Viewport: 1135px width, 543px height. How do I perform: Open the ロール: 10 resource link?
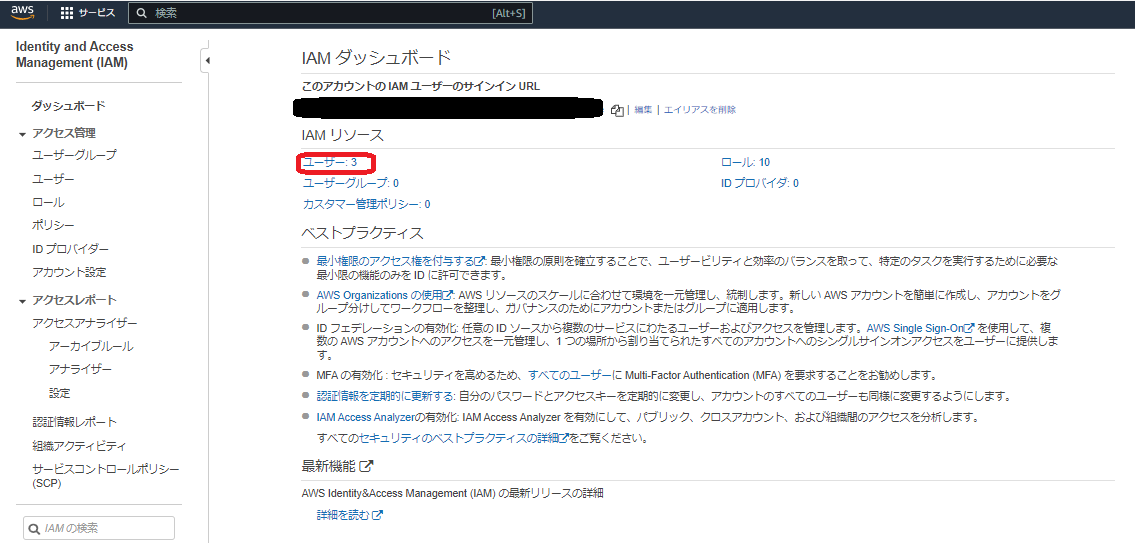(x=745, y=162)
